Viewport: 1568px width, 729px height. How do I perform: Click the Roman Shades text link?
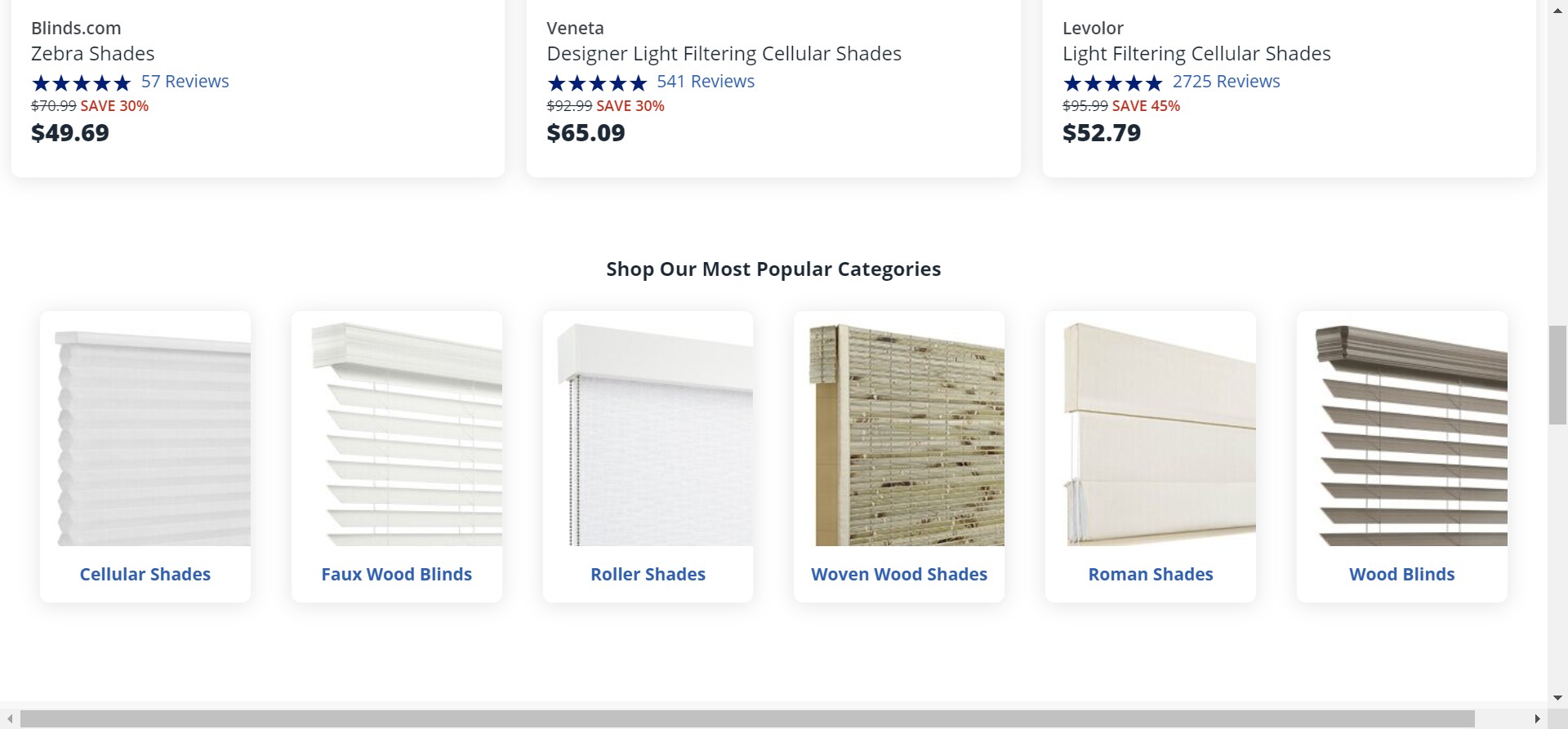(1151, 575)
